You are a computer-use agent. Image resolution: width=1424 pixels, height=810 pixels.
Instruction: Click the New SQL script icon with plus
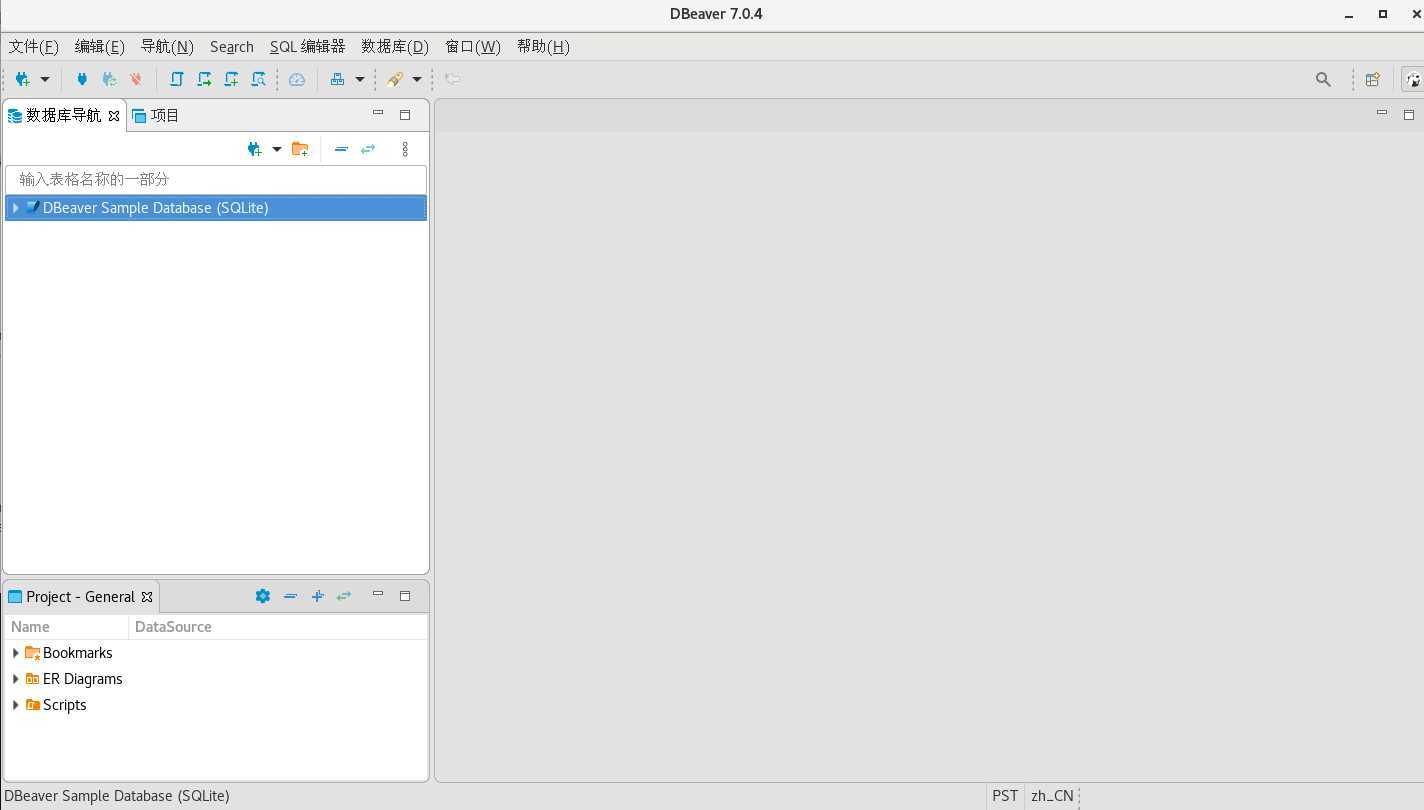click(231, 79)
